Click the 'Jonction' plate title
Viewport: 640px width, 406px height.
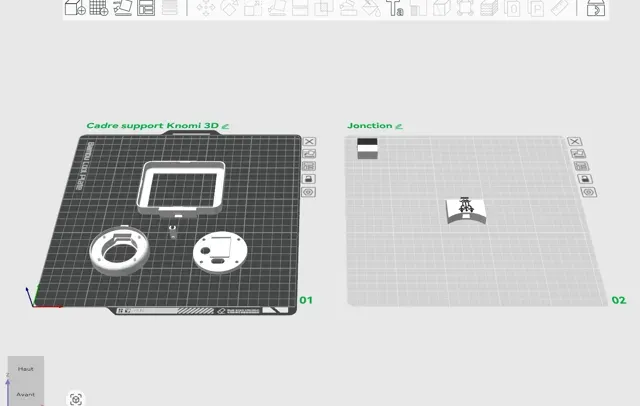click(x=370, y=125)
